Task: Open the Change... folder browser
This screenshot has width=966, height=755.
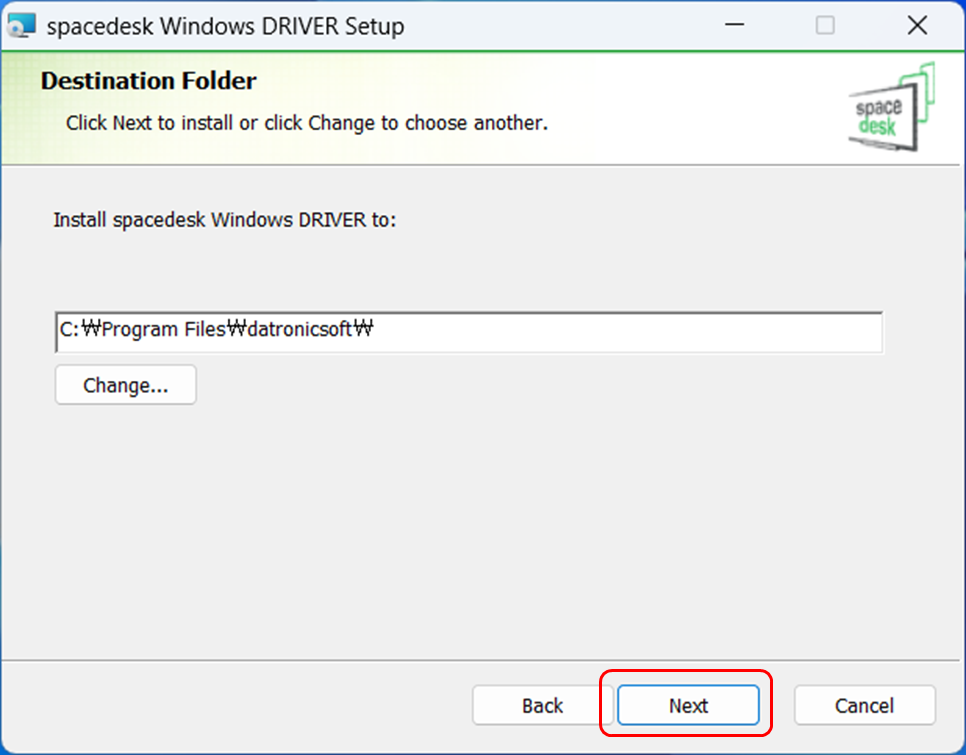Action: click(x=126, y=385)
